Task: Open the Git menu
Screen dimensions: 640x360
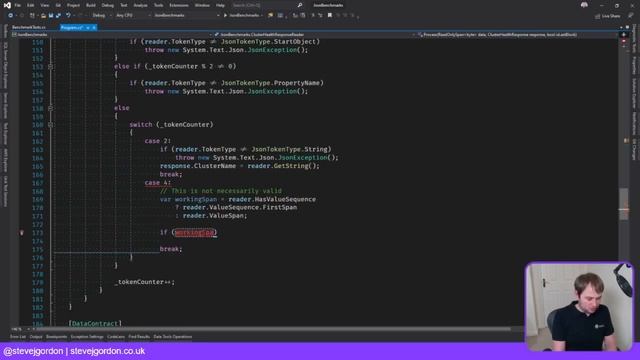Action: pyautogui.click(x=58, y=5)
